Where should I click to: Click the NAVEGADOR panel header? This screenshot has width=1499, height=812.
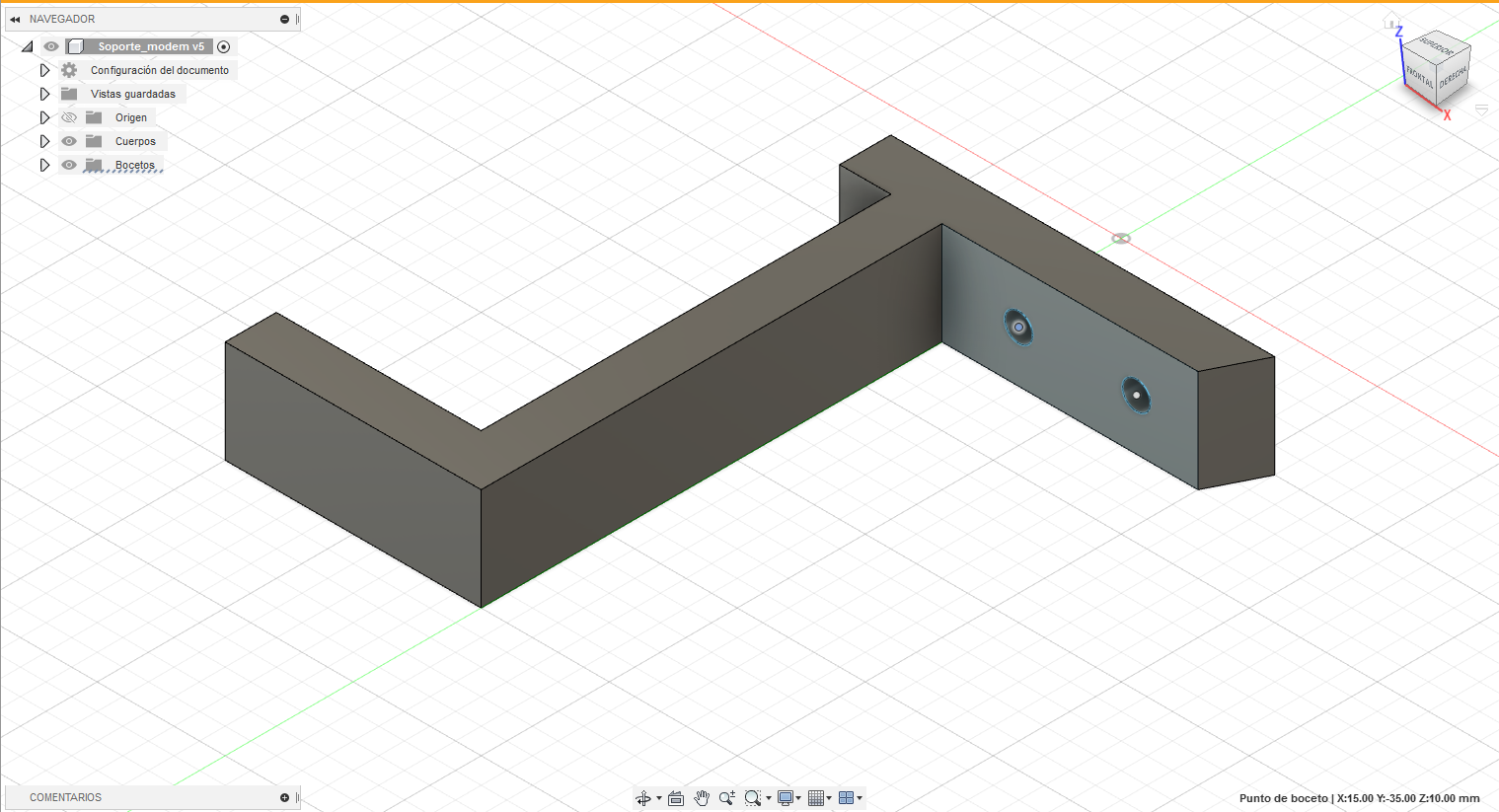click(59, 18)
